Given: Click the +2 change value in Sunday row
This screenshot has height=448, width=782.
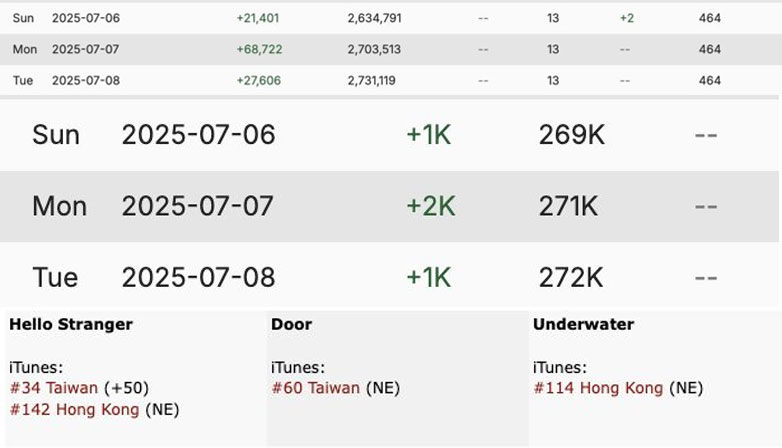Looking at the screenshot, I should tap(627, 18).
